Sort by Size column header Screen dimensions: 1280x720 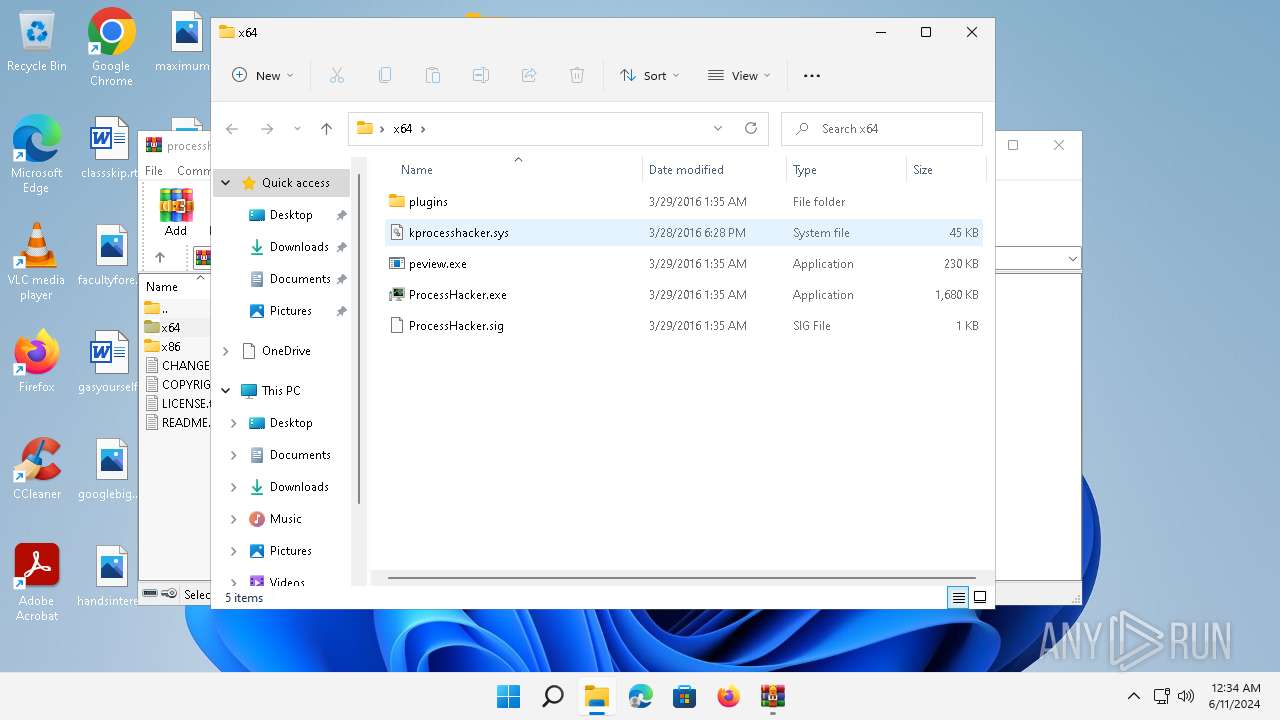point(946,170)
